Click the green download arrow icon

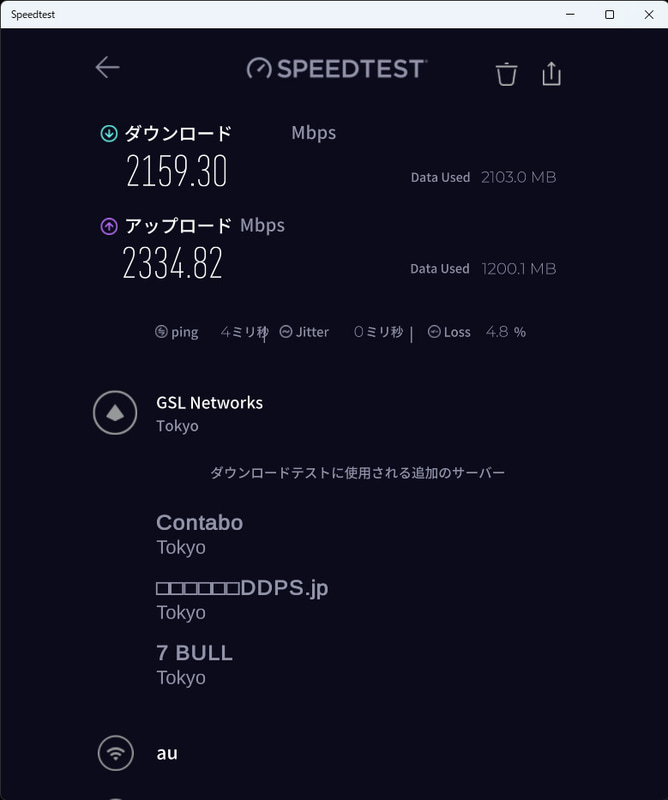(108, 131)
